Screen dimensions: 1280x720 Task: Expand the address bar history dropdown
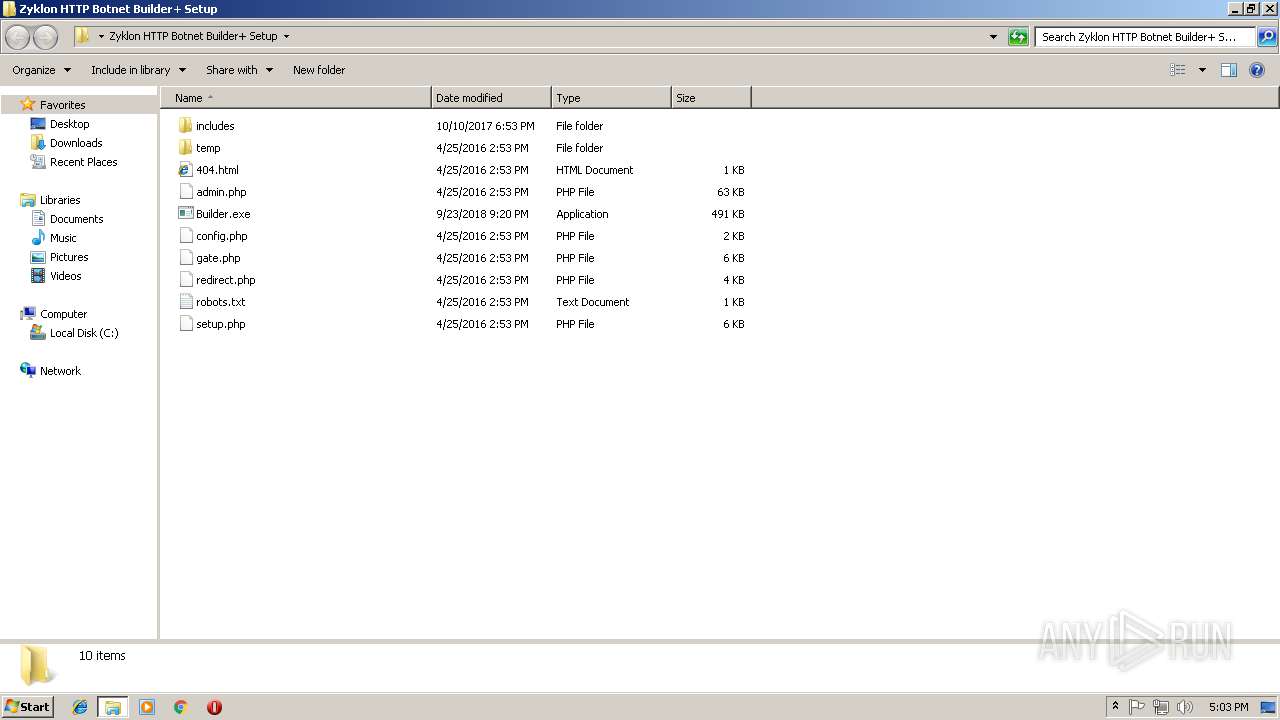(993, 37)
